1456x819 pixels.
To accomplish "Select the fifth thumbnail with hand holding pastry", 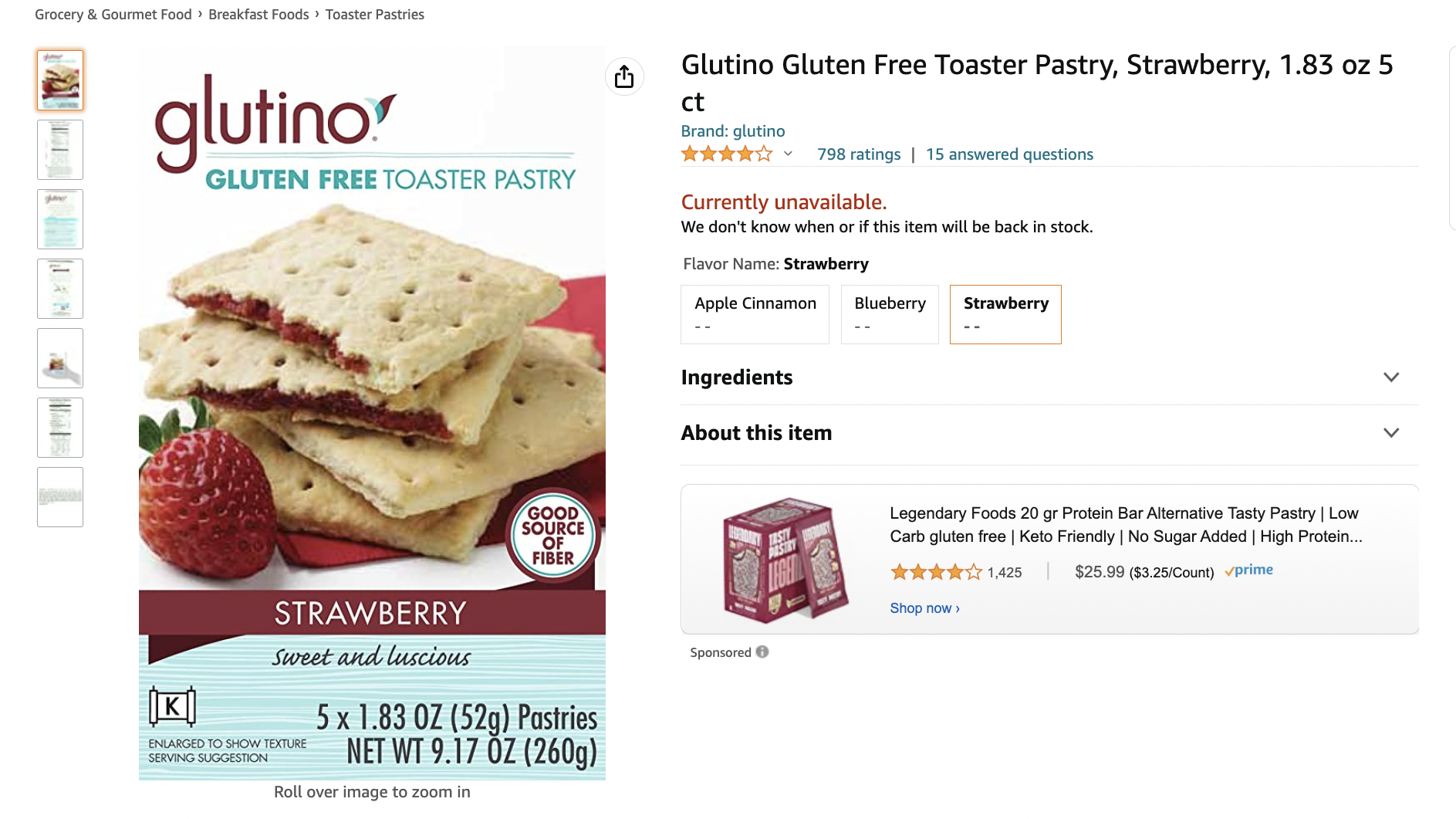I will tap(60, 358).
